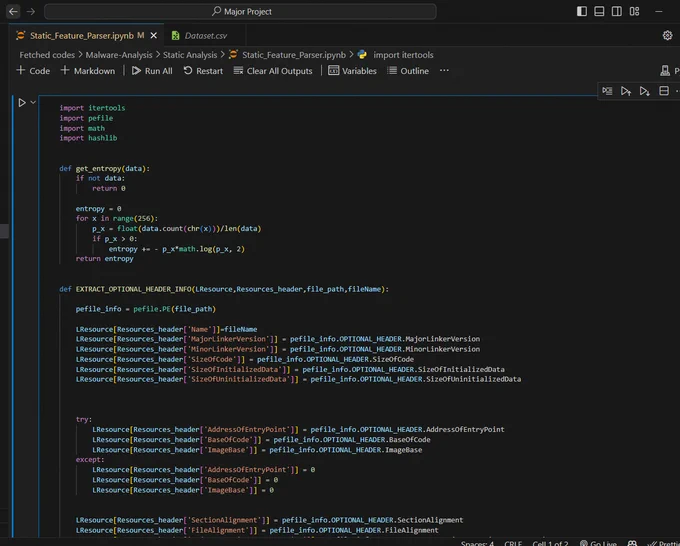
Task: Click the Spaces: 4 indentation status
Action: (477, 543)
